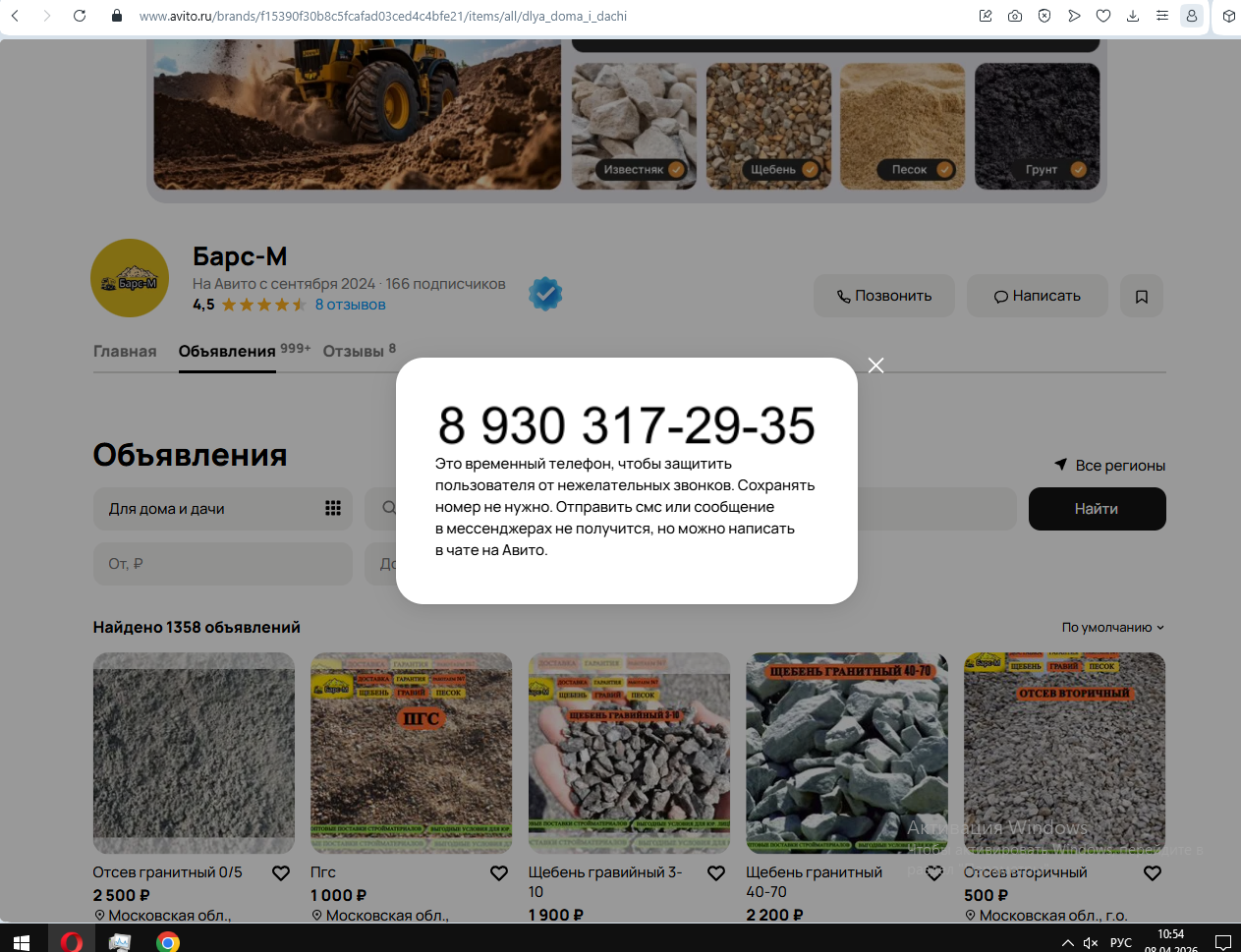Open Opera from the taskbar
Image resolution: width=1241 pixels, height=952 pixels.
coord(71,942)
